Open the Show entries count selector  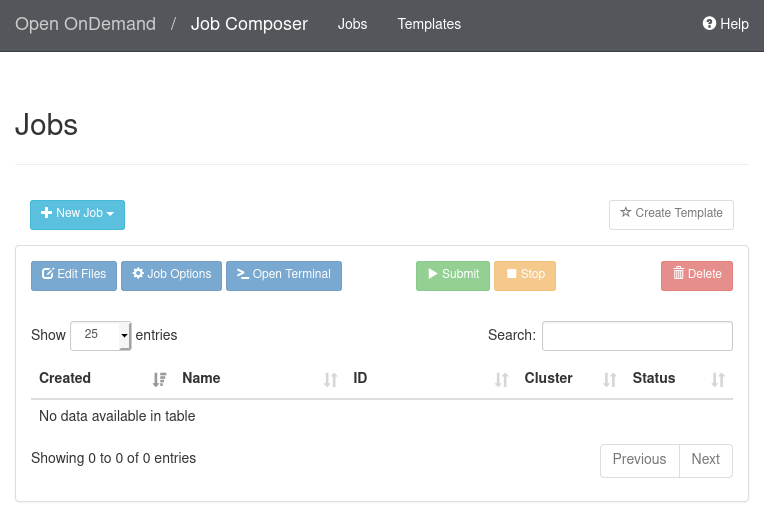tap(100, 335)
